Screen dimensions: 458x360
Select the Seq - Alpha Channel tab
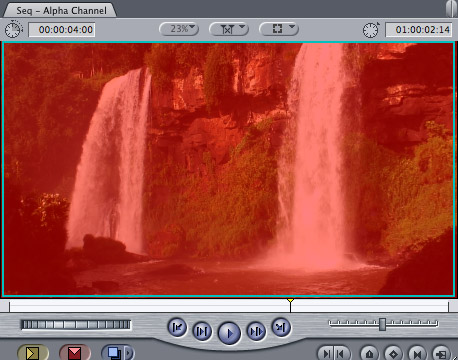point(61,11)
